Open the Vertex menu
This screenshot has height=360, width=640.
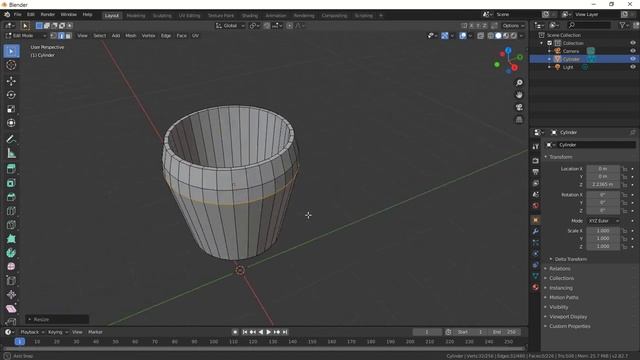coord(148,36)
